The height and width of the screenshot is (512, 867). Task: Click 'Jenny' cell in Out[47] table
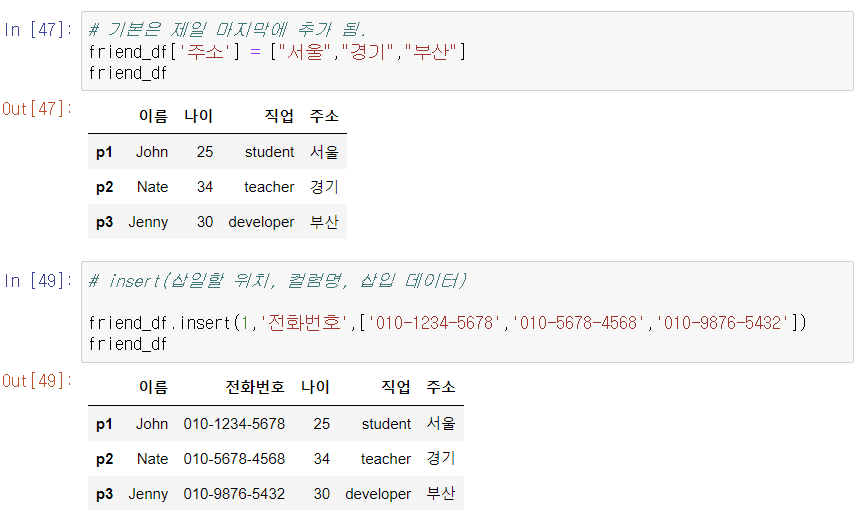coord(148,222)
